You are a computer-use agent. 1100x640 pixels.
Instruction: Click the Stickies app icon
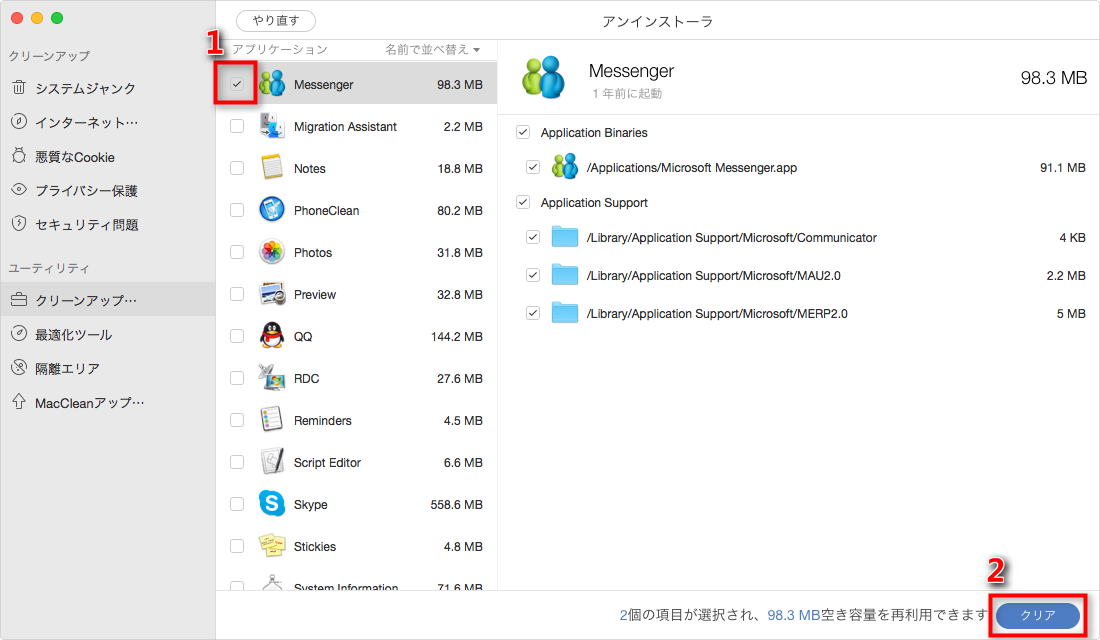point(272,546)
